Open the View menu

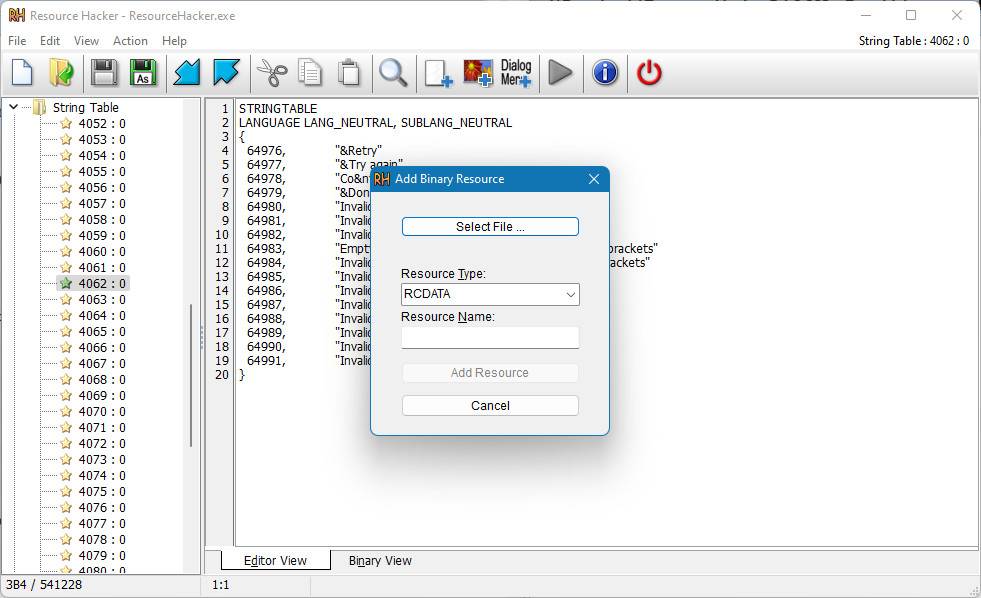[86, 41]
